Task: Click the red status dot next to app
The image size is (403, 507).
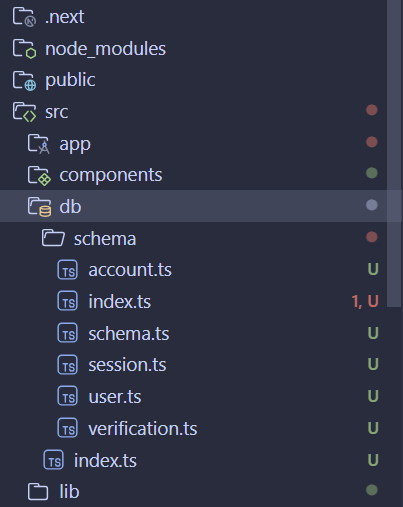Action: [372, 142]
